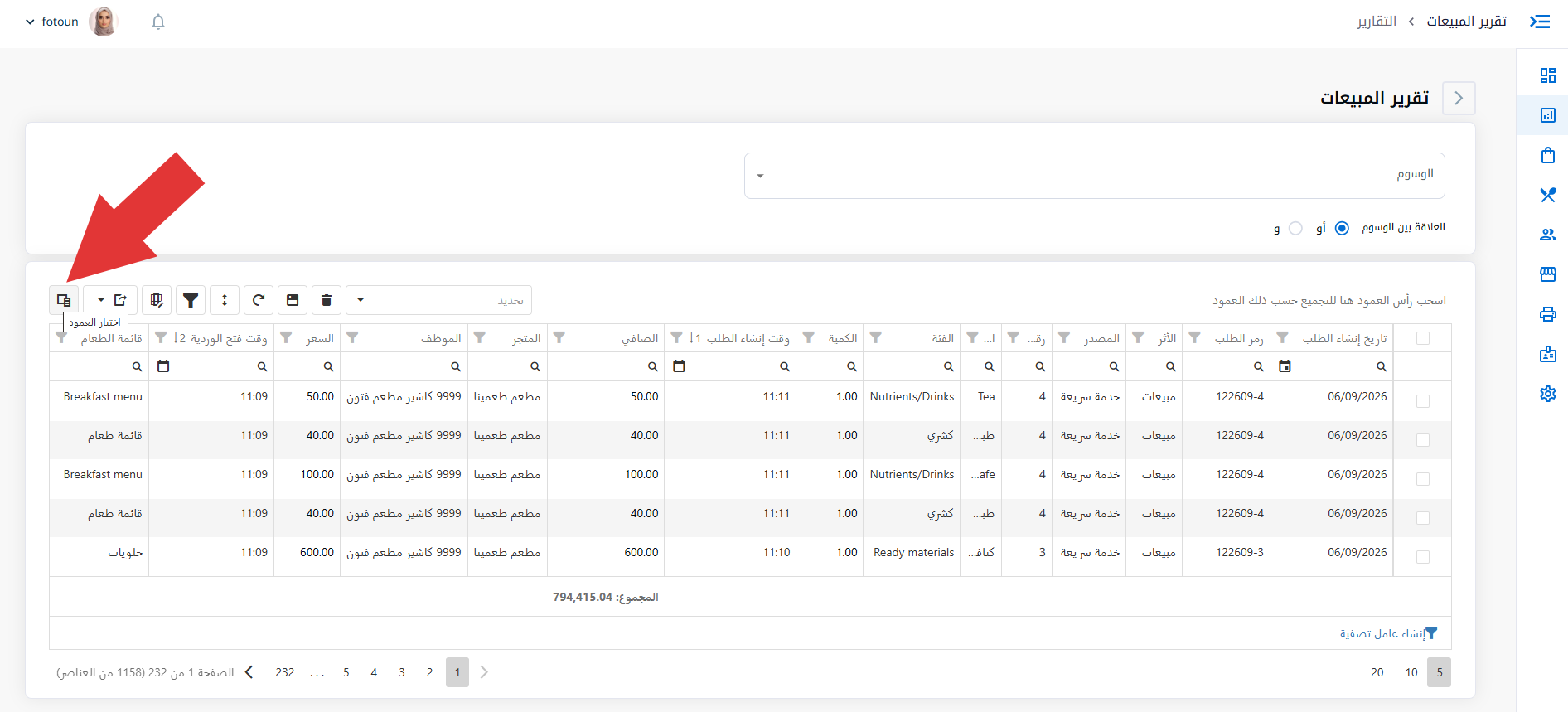Open the export dropdown arrow
This screenshot has height=712, width=1568.
(101, 300)
